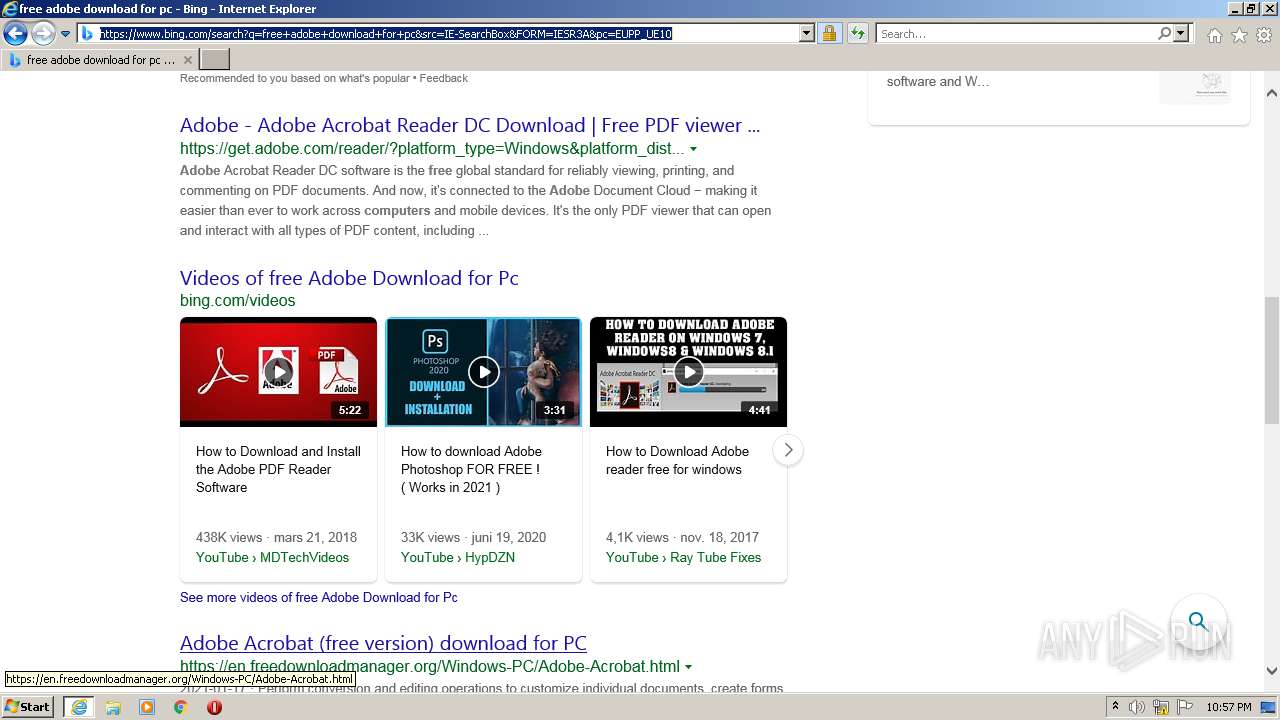Screen dimensions: 1280x720
Task: Play the Photoshop 2020 3:31 video thumbnail
Action: [483, 372]
